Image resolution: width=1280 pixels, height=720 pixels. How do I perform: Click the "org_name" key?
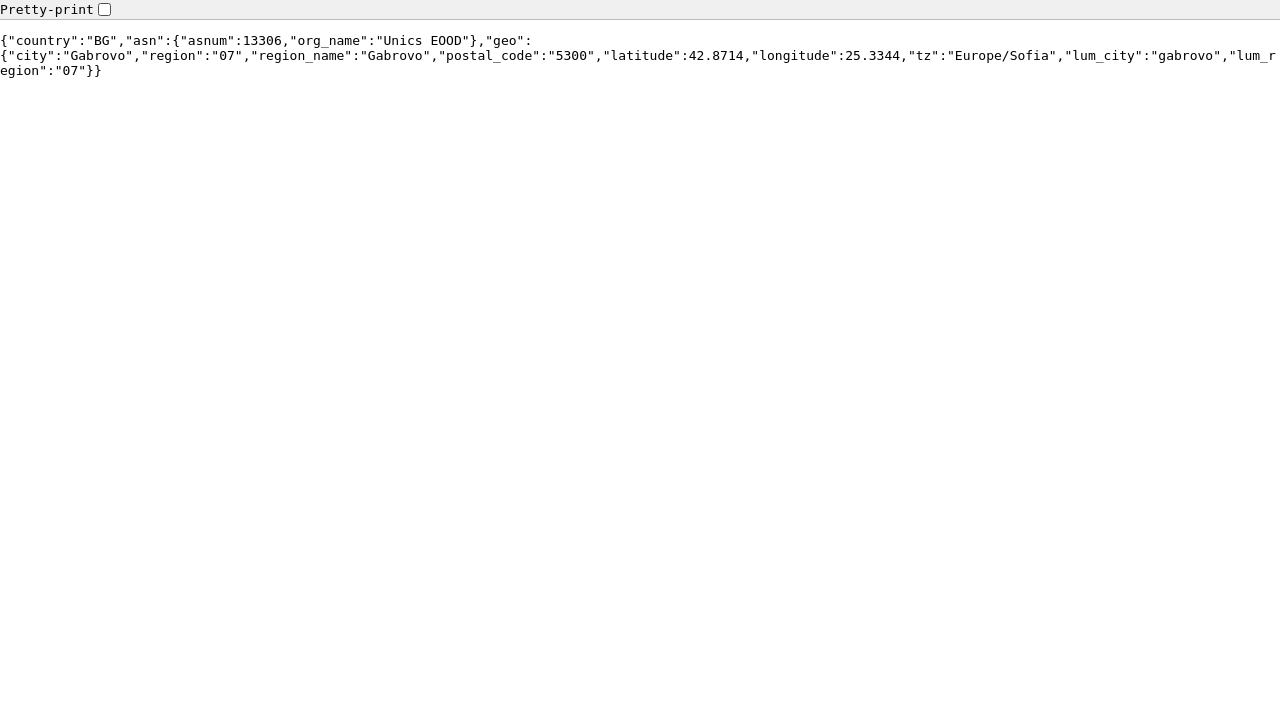coord(328,41)
